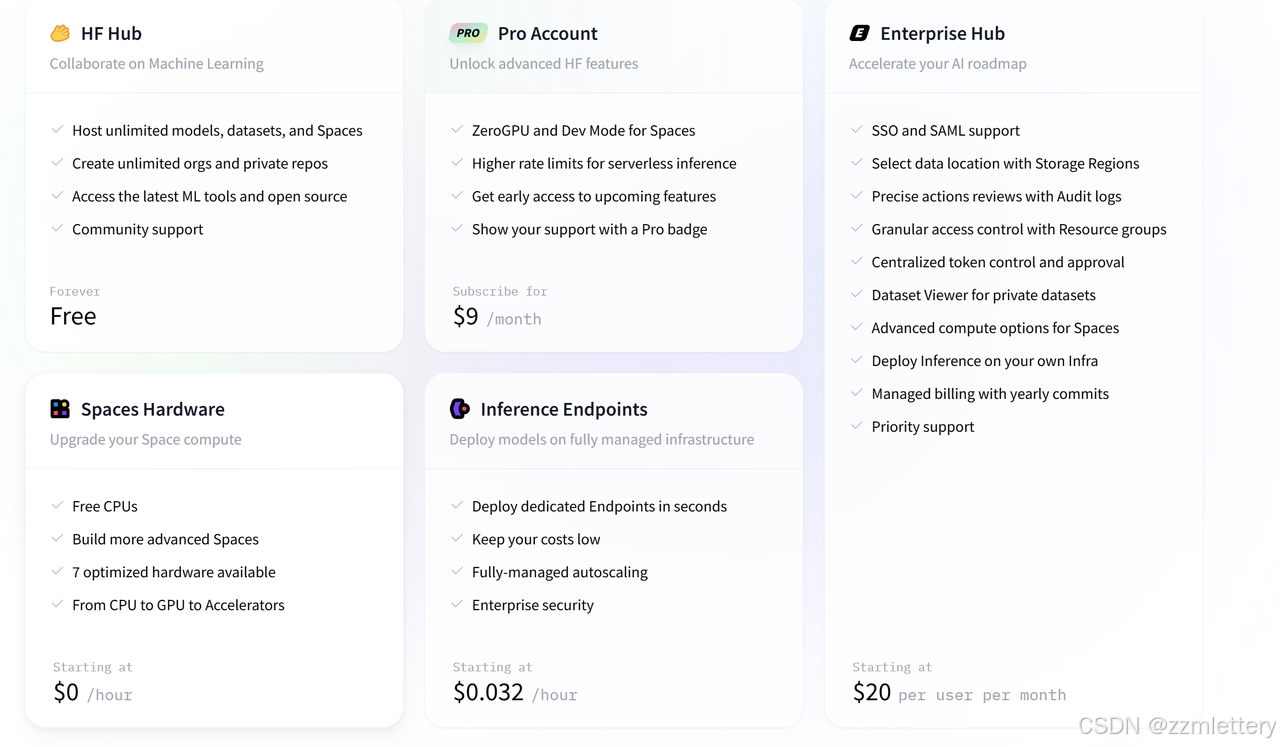The height and width of the screenshot is (747, 1280).
Task: Select 'Upgrade your Space compute' subtitle
Action: click(146, 439)
